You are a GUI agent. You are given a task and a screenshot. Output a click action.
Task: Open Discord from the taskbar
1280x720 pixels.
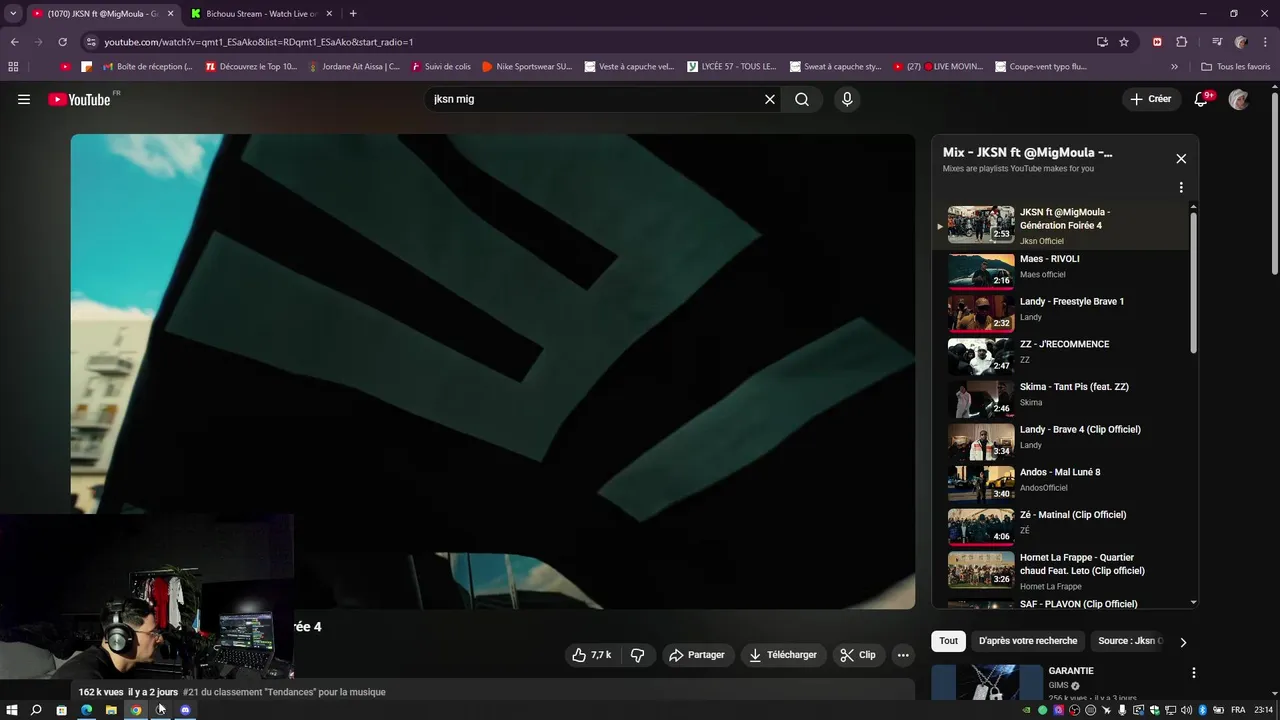[185, 710]
